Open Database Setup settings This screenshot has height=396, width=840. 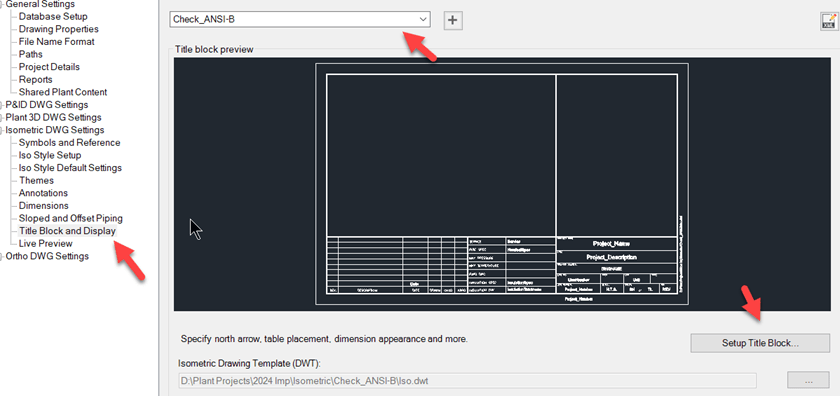coord(53,17)
